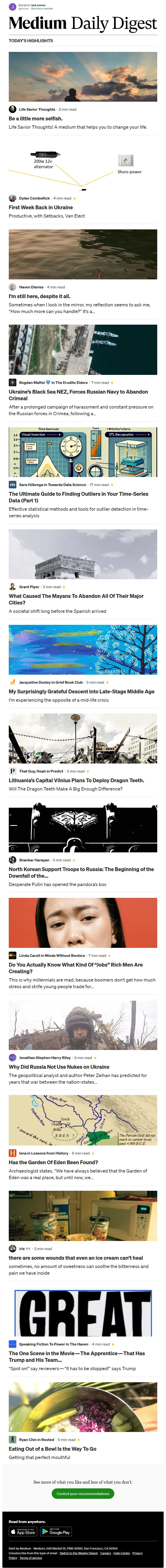The width and height of the screenshot is (166, 1568).
Task: Click Dylan Combellick's author avatar
Action: click(12, 198)
